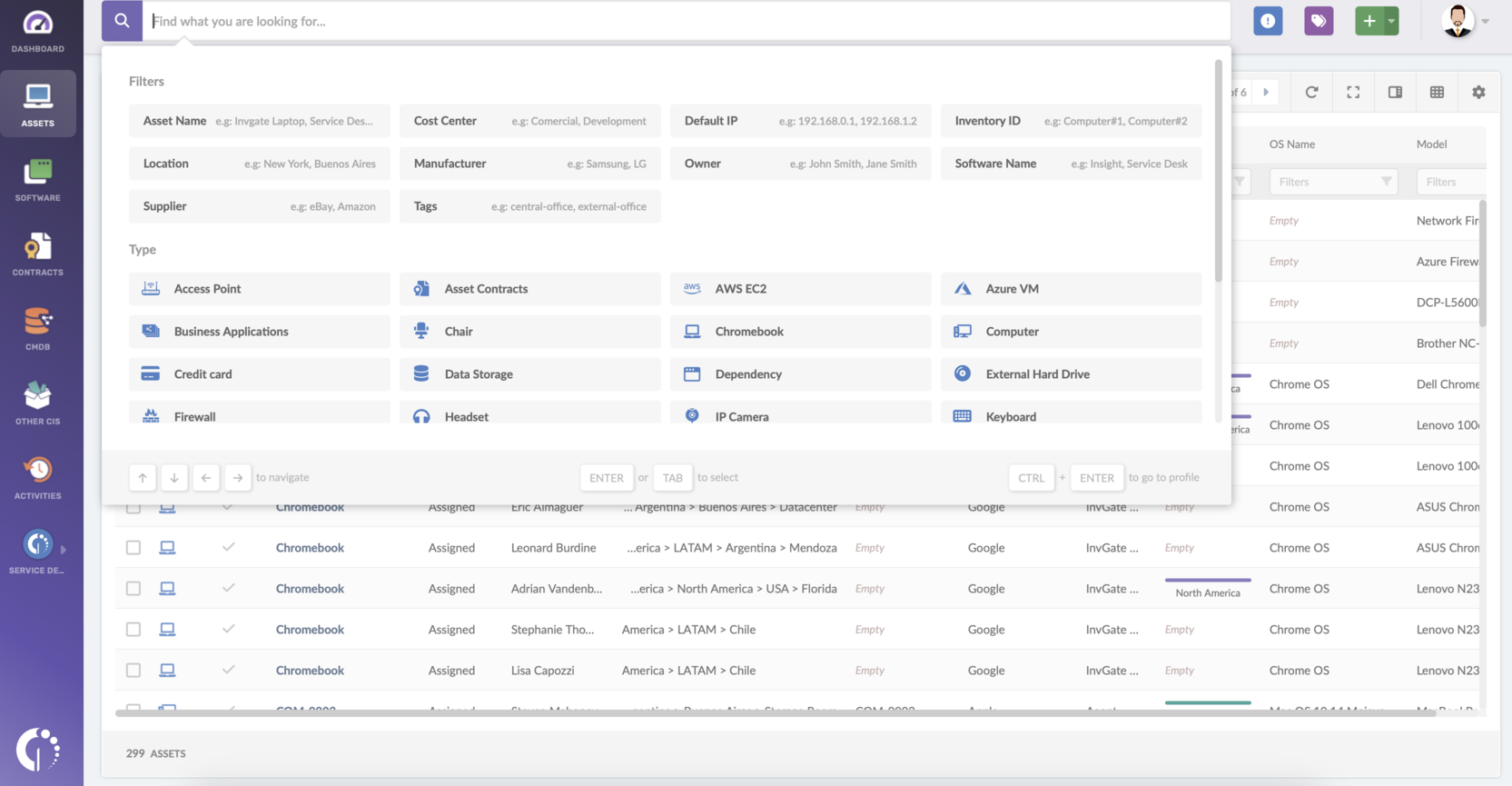Open Activities from the sidebar

37,478
